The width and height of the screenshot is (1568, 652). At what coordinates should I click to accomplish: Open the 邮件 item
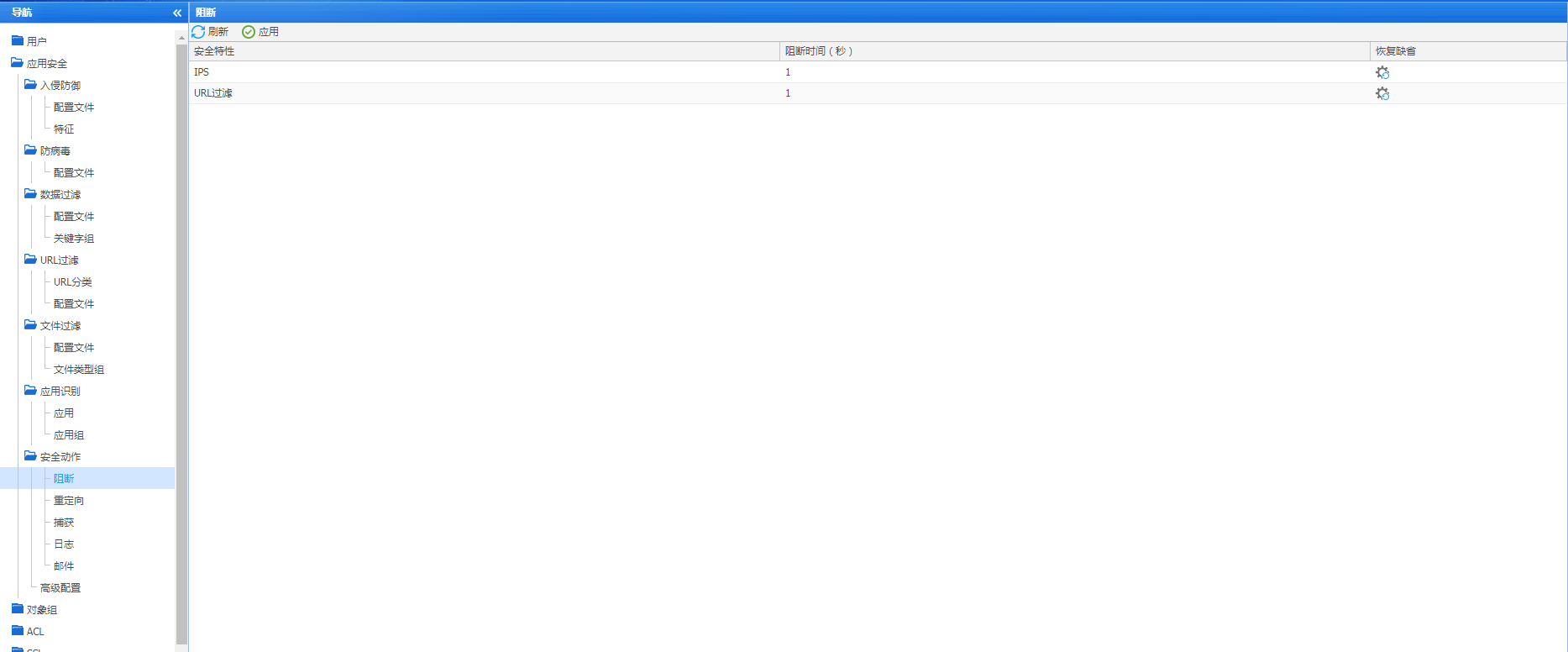[64, 566]
